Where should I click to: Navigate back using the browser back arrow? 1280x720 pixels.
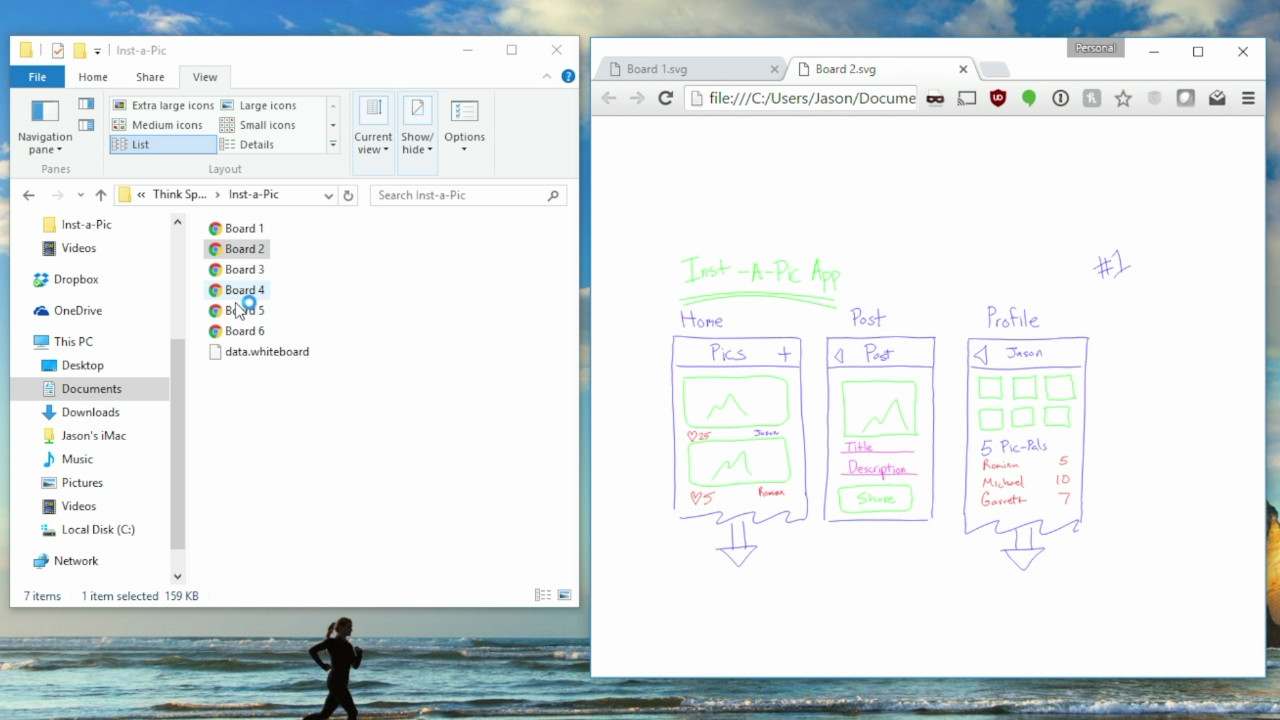coord(608,99)
